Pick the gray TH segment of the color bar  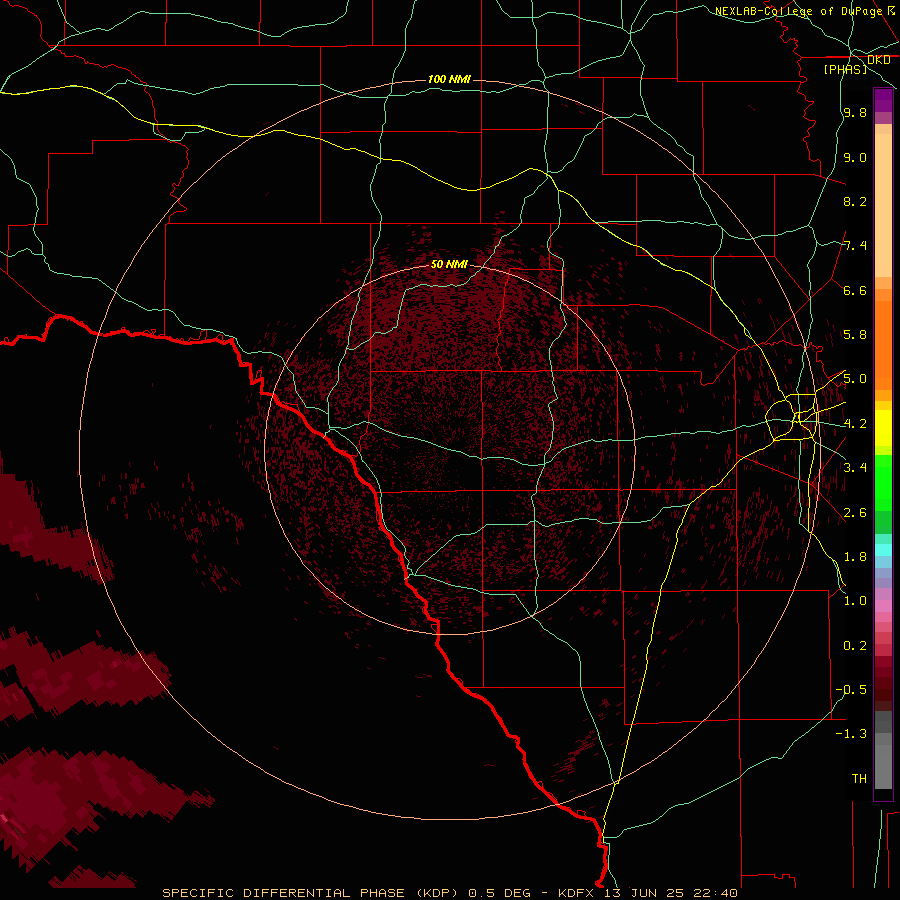point(883,766)
